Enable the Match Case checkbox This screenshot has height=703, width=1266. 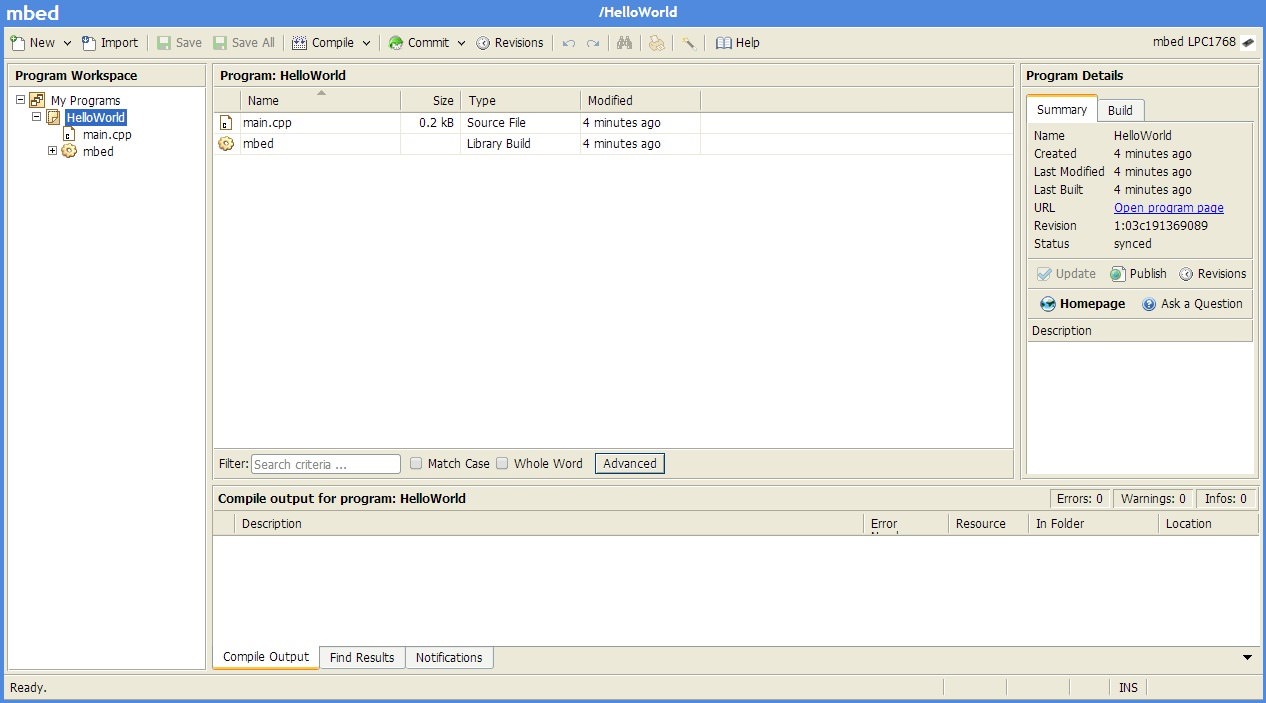416,464
